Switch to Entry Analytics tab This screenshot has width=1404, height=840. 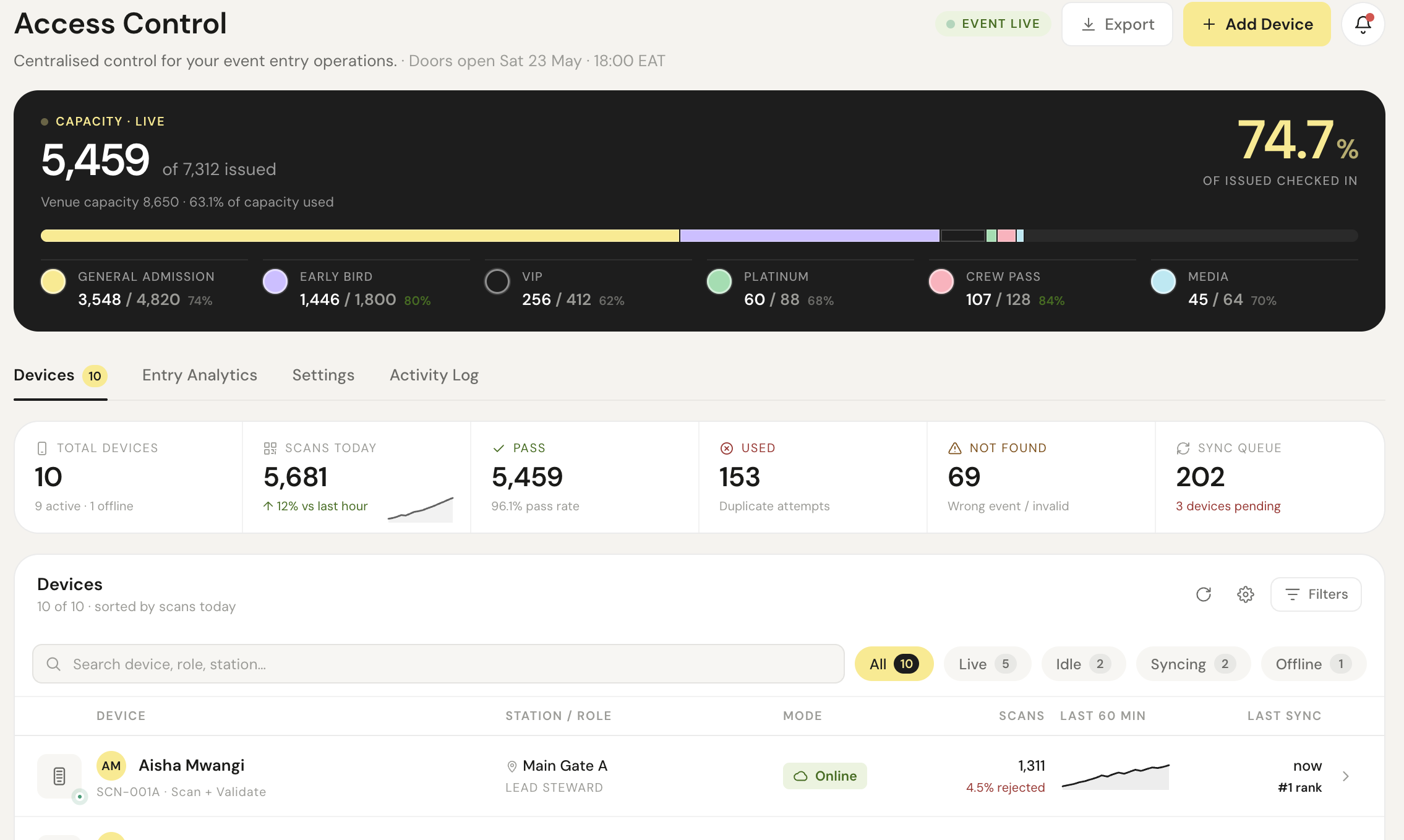pos(200,375)
